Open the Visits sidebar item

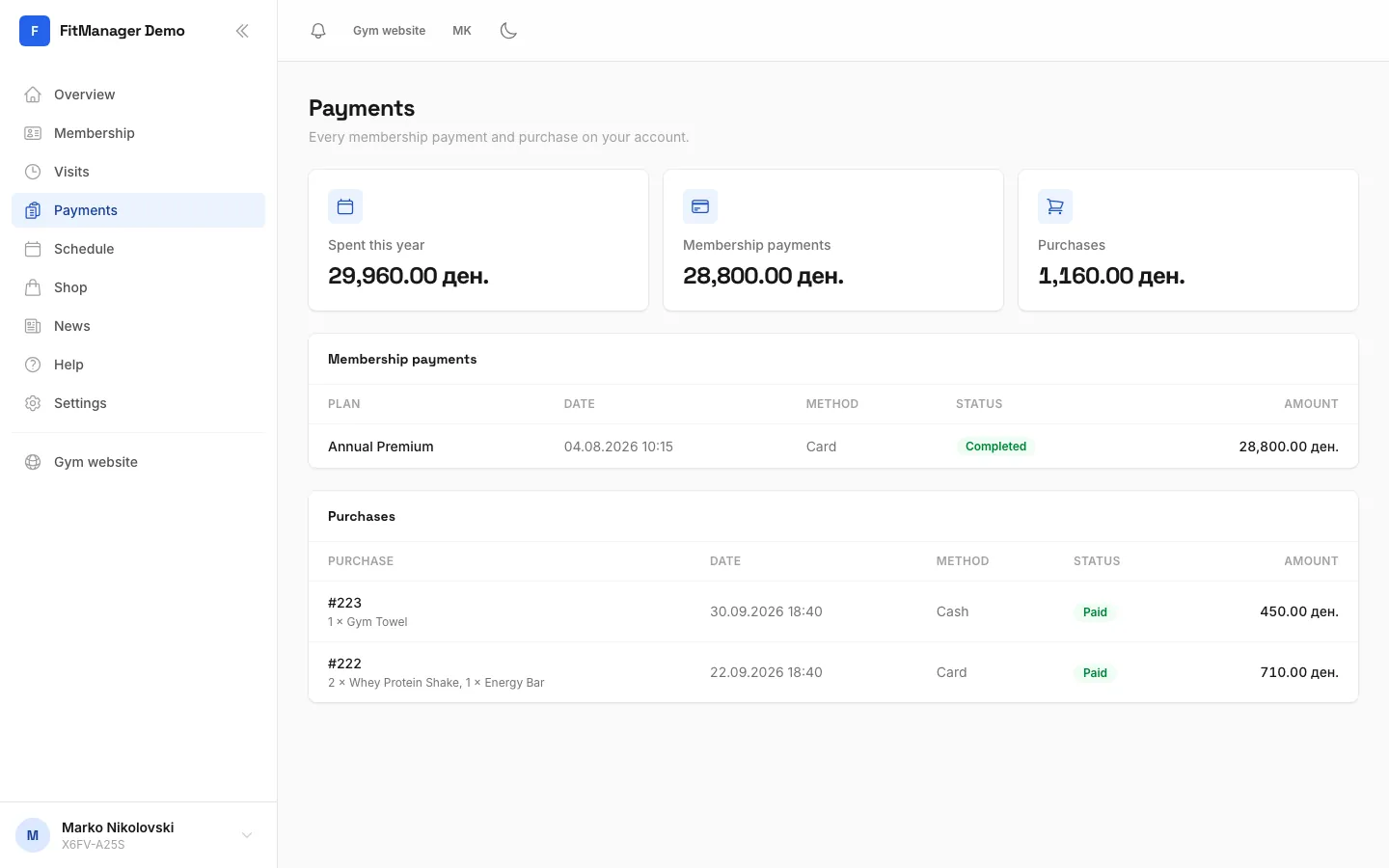pos(138,172)
